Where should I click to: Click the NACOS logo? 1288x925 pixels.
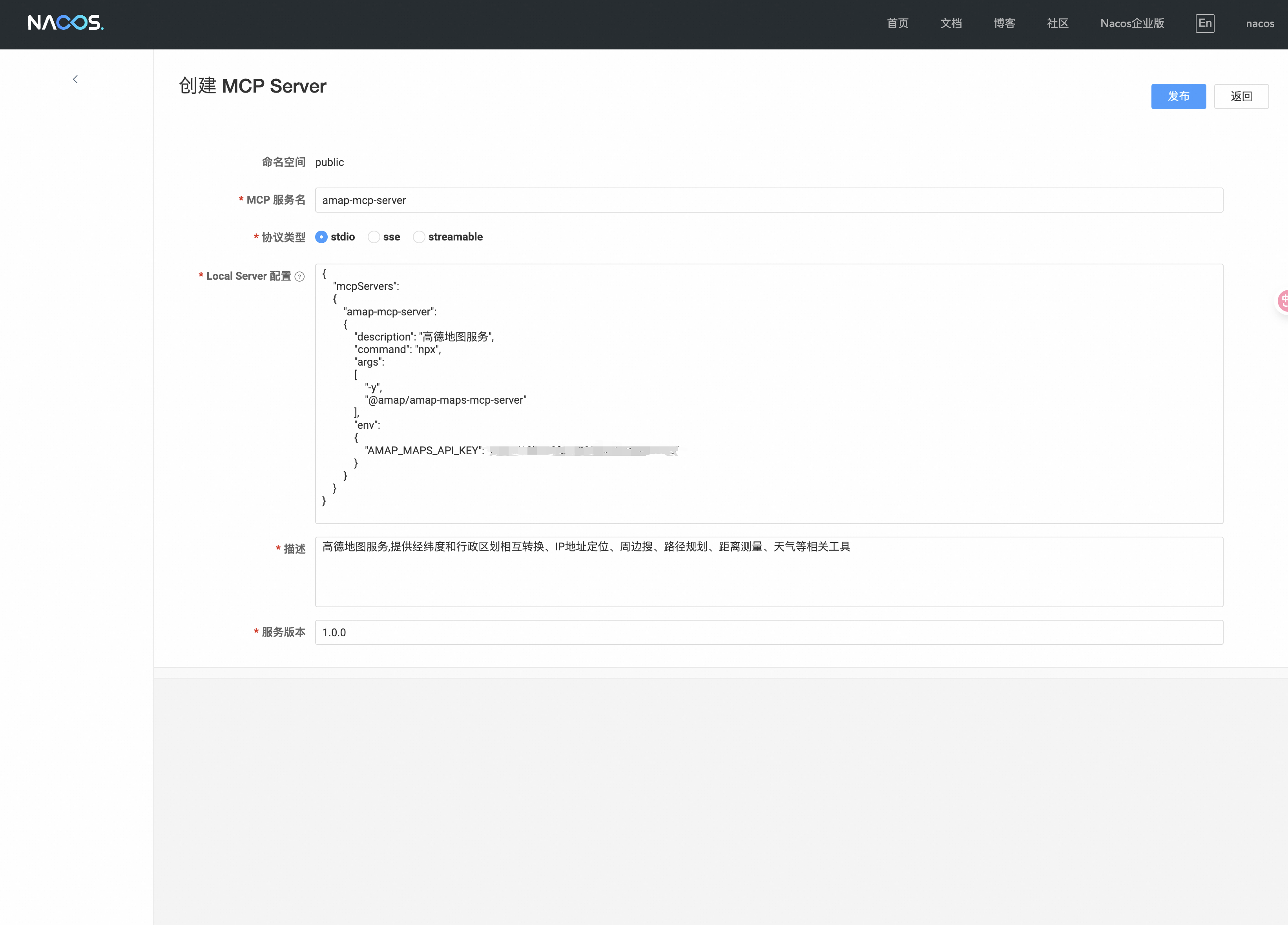pyautogui.click(x=66, y=23)
